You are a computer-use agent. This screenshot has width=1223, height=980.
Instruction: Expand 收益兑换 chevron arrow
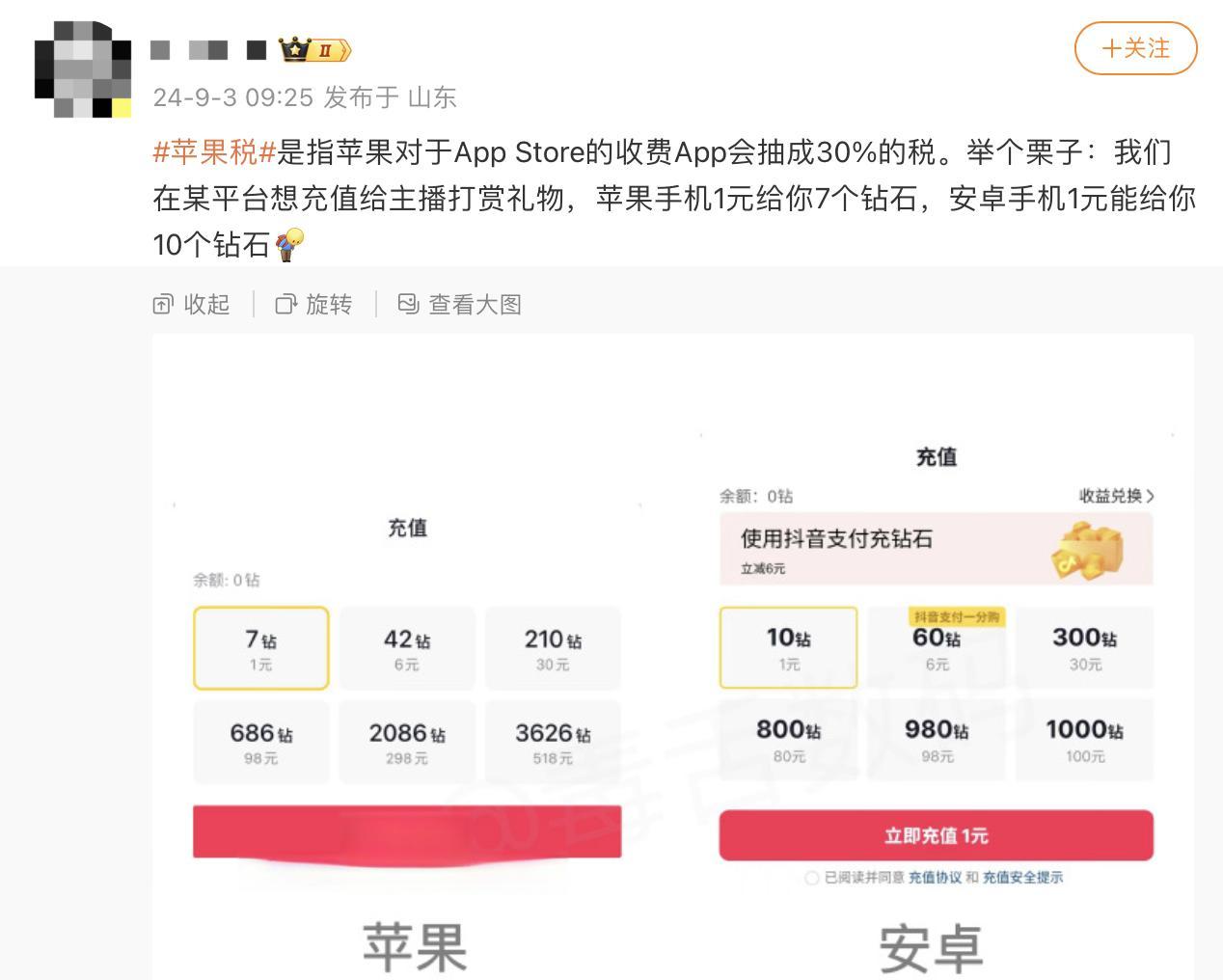coord(1151,496)
